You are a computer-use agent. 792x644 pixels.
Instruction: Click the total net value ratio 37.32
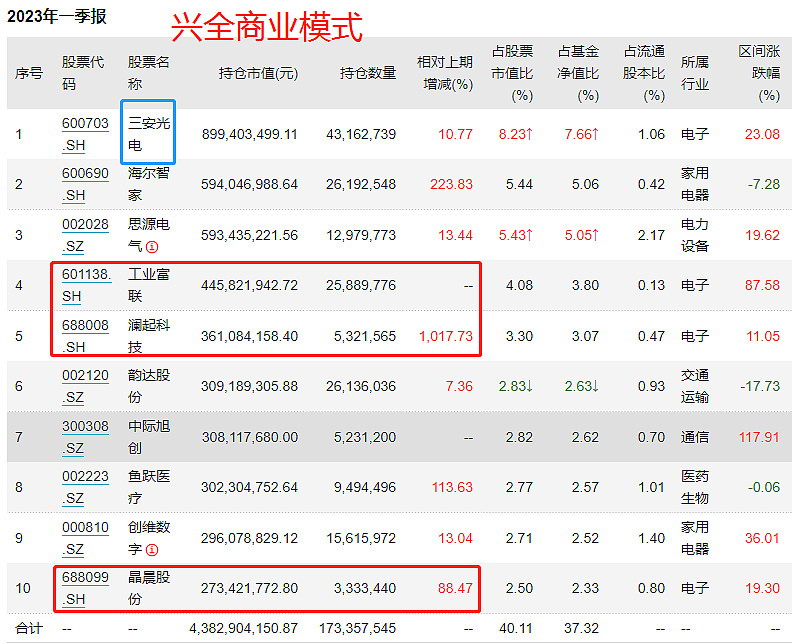pos(581,628)
